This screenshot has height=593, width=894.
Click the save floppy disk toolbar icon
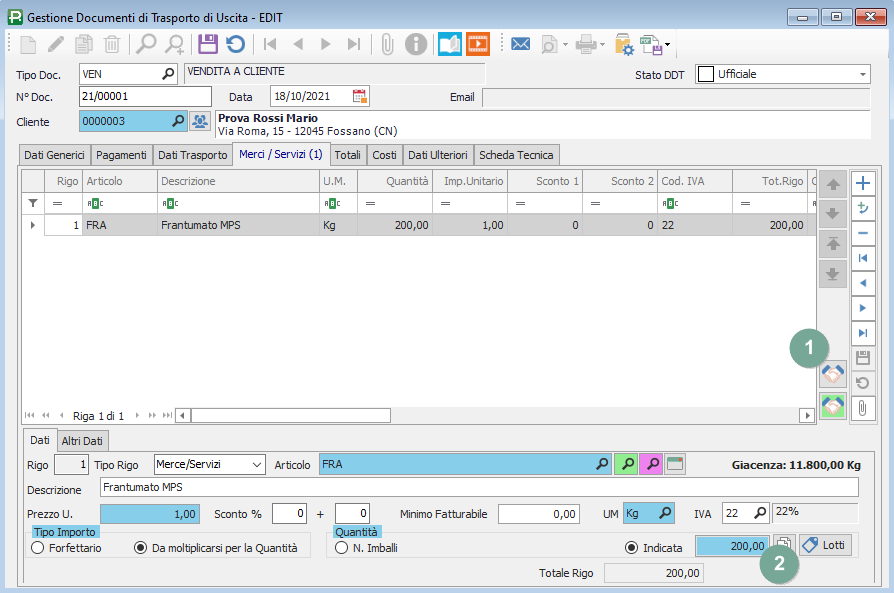pyautogui.click(x=207, y=44)
